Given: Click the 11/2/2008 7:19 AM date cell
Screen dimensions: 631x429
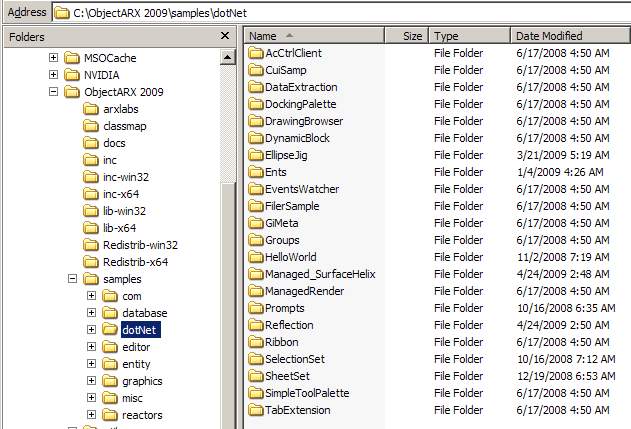Looking at the screenshot, I should point(563,257).
